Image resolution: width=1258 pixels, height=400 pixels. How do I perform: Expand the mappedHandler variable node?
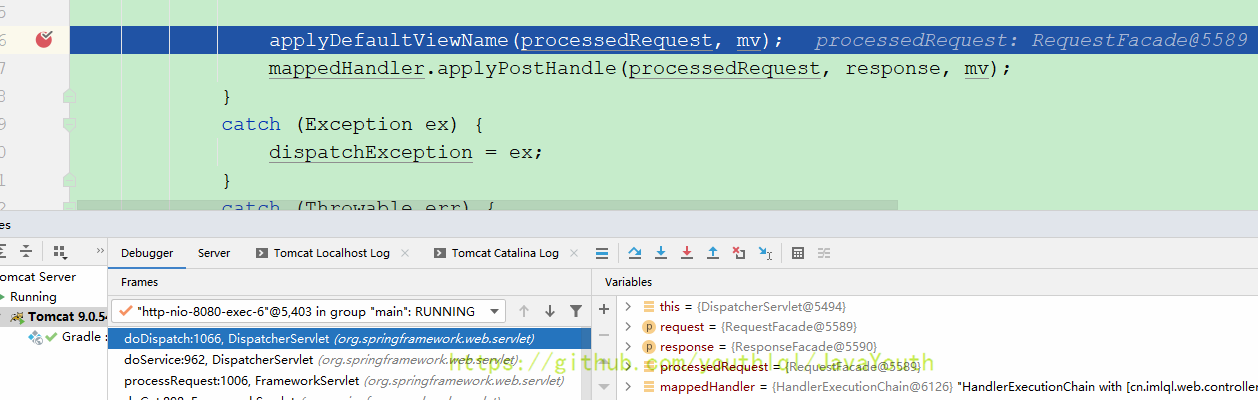click(628, 387)
